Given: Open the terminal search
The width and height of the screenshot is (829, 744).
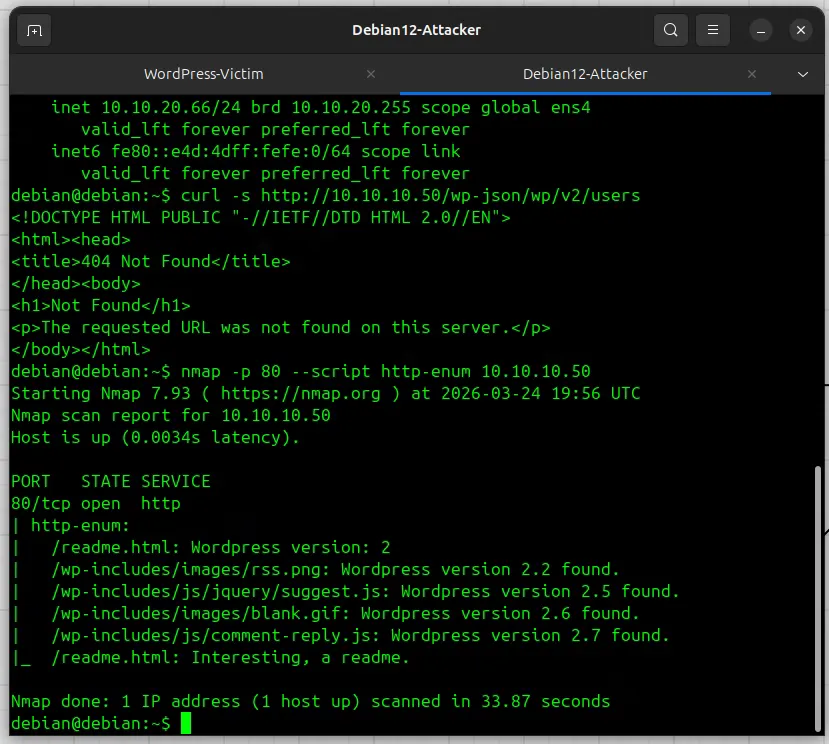Looking at the screenshot, I should point(670,30).
